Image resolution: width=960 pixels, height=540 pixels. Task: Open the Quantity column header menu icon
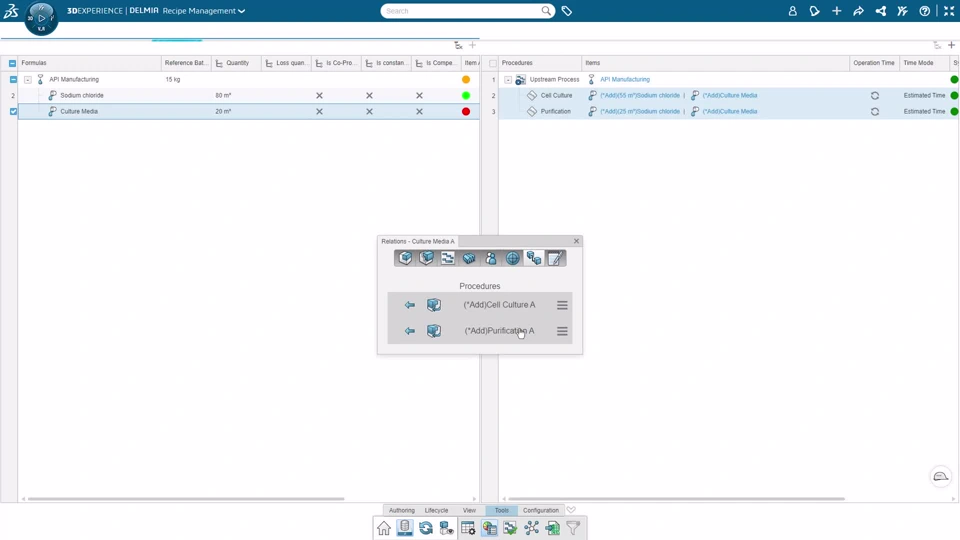[x=219, y=63]
